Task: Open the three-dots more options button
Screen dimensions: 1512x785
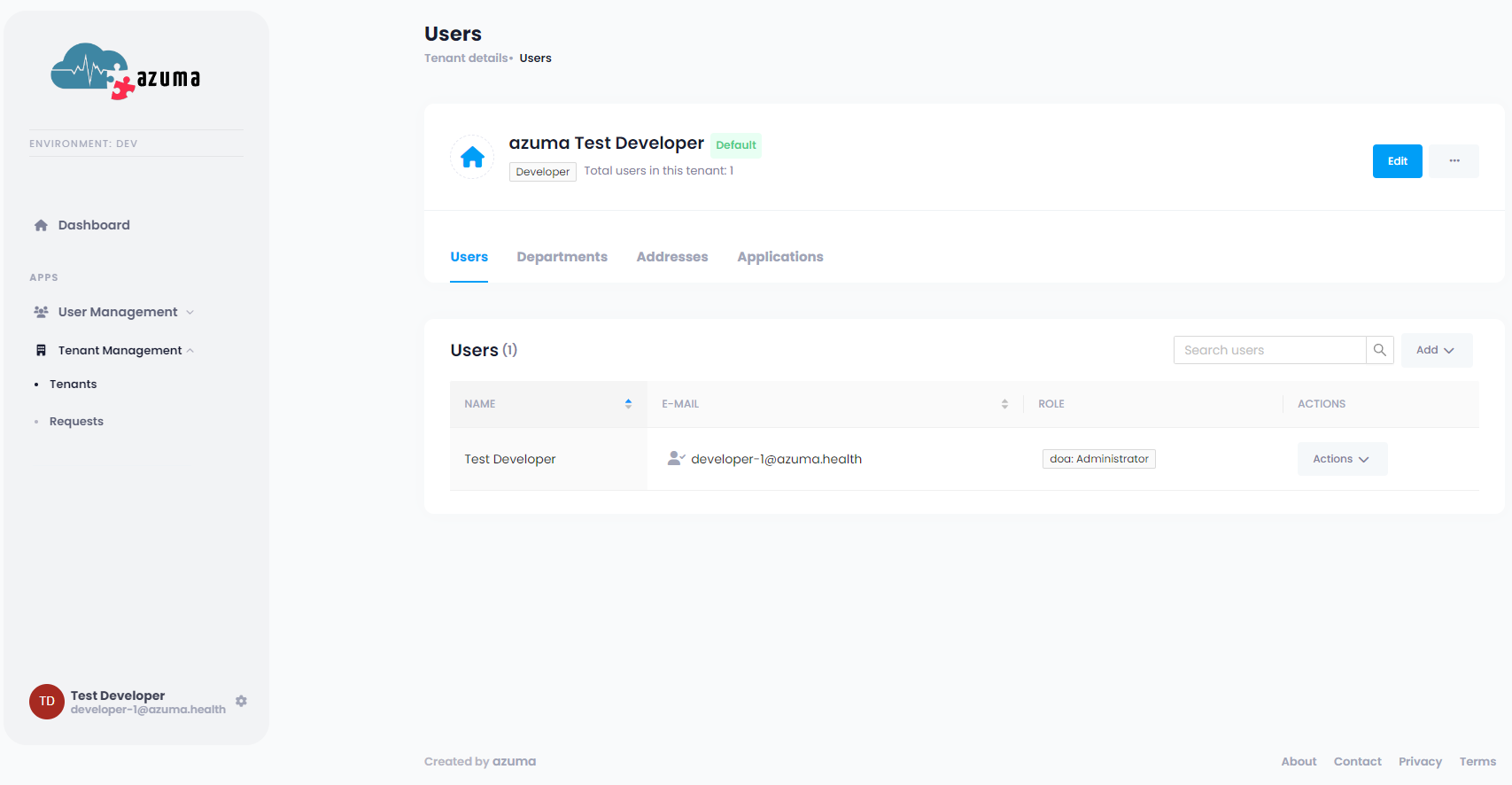Action: click(x=1454, y=161)
